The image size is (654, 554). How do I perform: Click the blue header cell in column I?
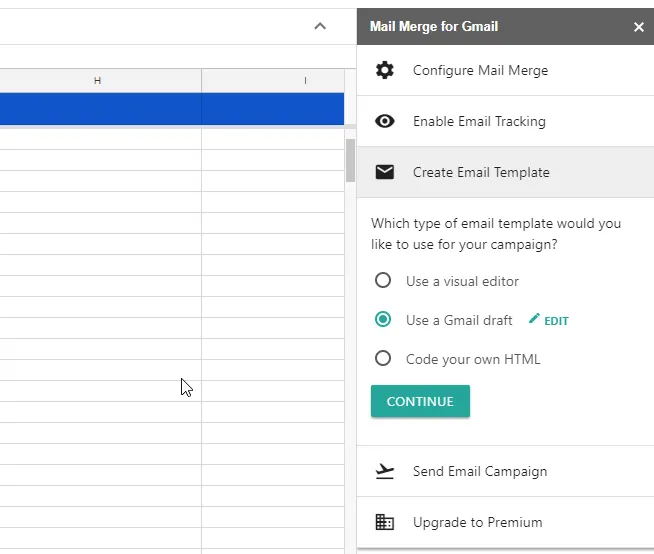click(273, 109)
